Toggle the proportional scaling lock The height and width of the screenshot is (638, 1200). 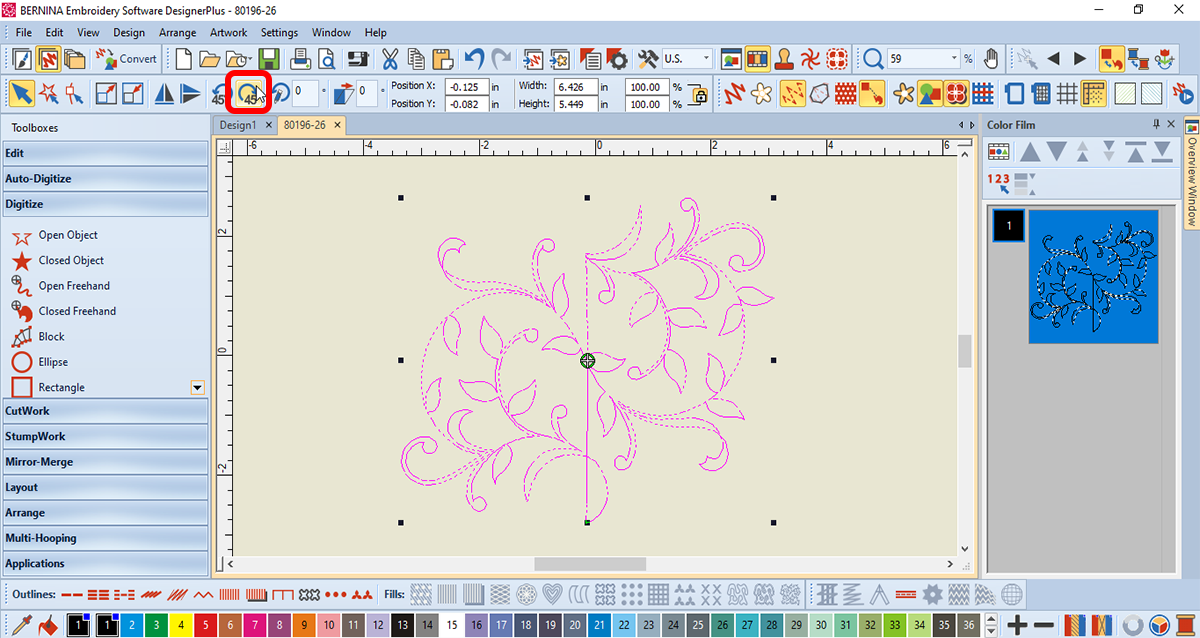(x=698, y=95)
